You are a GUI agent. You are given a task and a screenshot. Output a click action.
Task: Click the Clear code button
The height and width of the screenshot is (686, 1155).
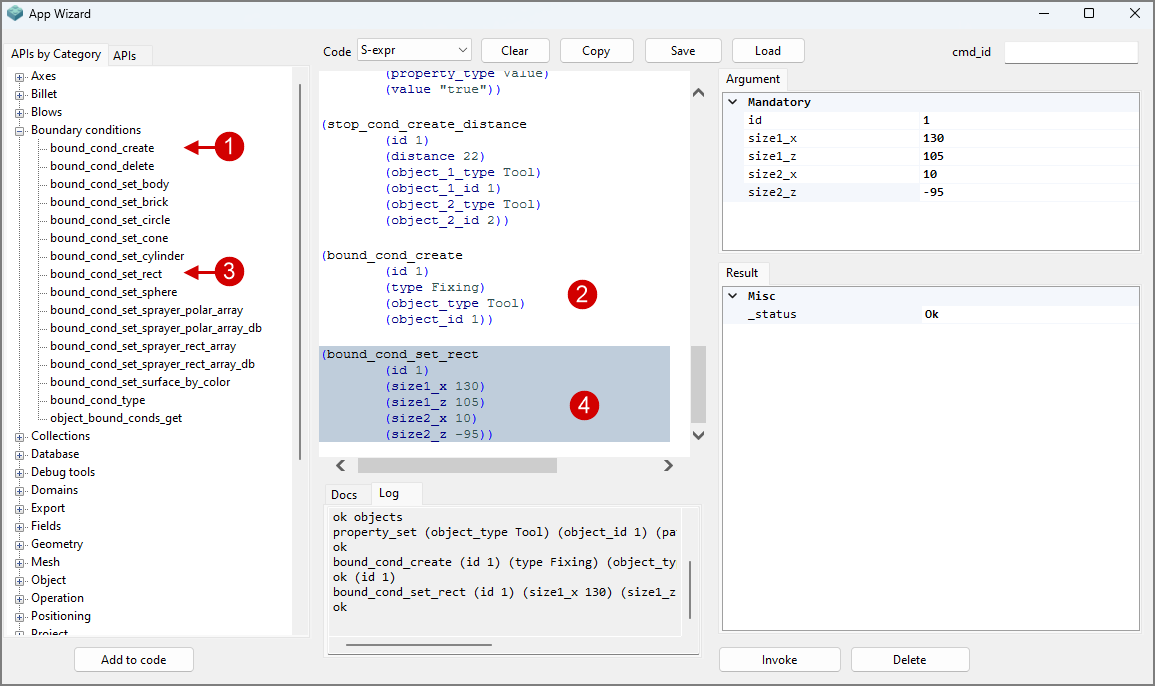pos(515,51)
